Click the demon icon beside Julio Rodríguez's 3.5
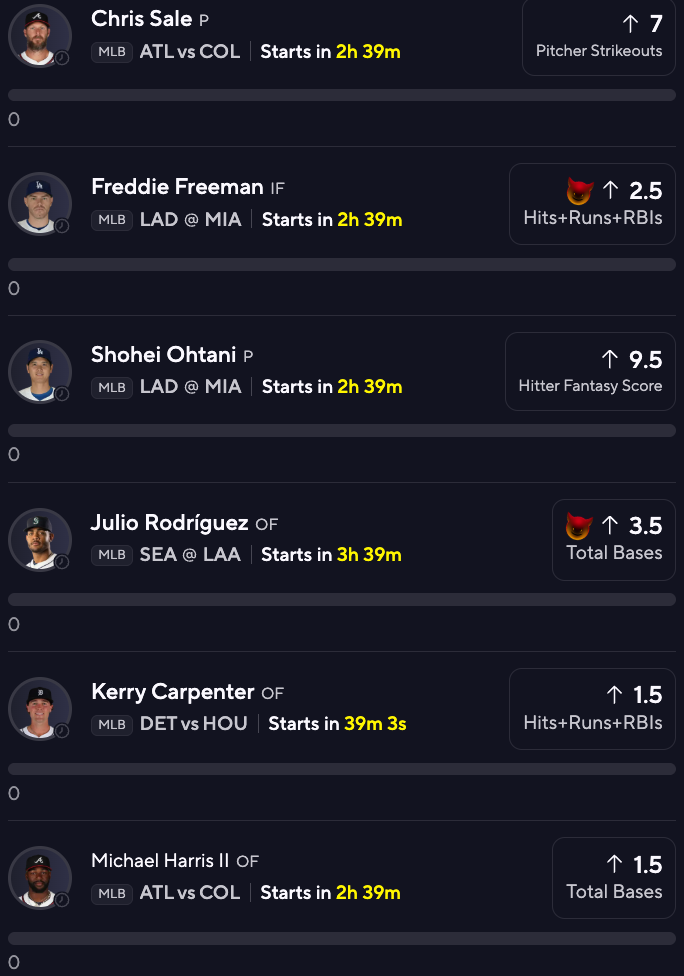 pyautogui.click(x=579, y=526)
